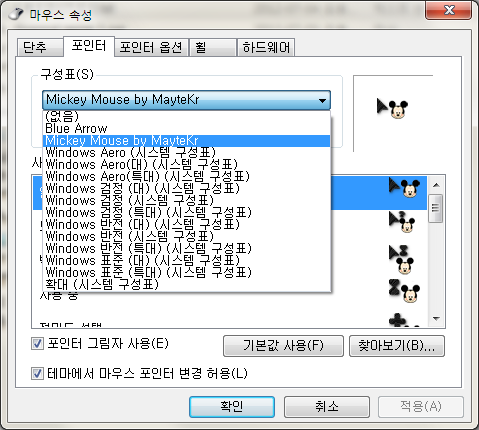Select Windows 검정 (시스템 구성표)

pyautogui.click(x=187, y=200)
